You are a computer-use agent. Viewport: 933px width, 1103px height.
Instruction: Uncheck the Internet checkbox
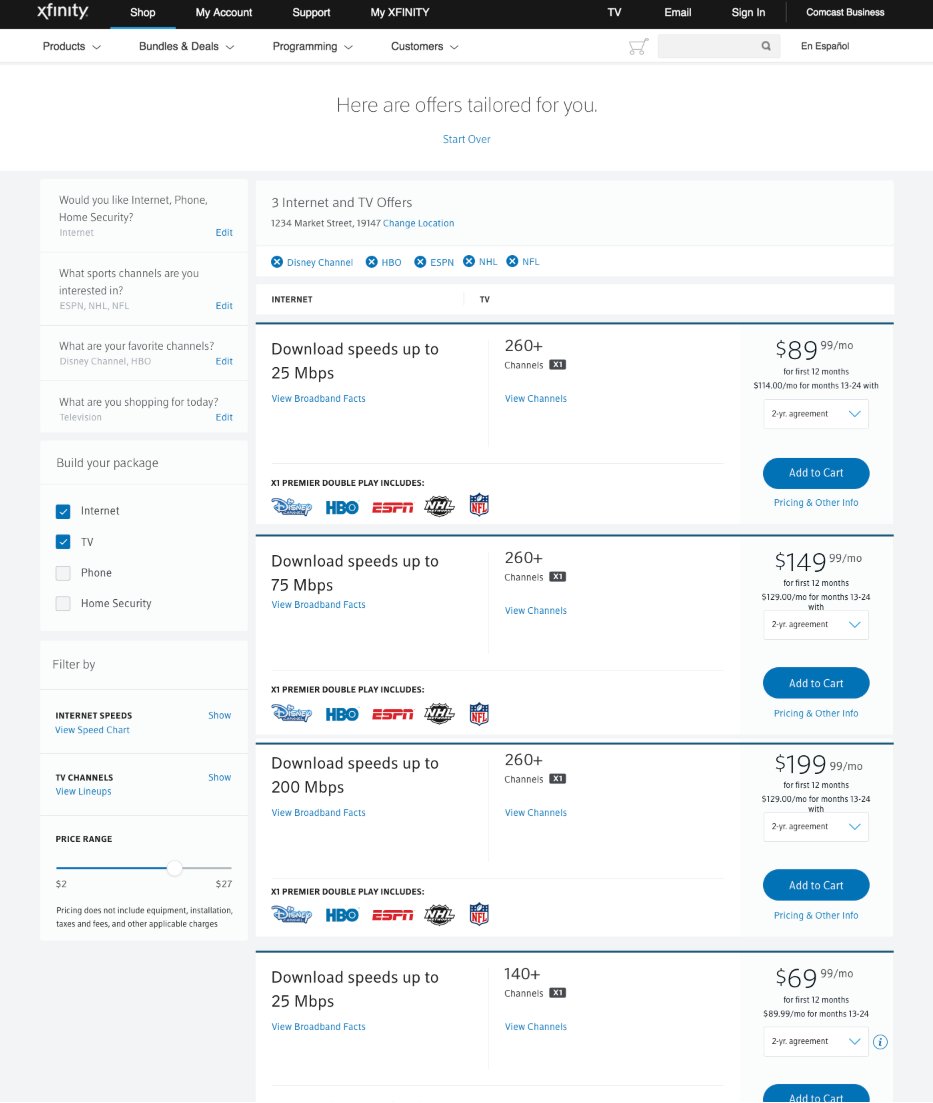click(x=63, y=511)
